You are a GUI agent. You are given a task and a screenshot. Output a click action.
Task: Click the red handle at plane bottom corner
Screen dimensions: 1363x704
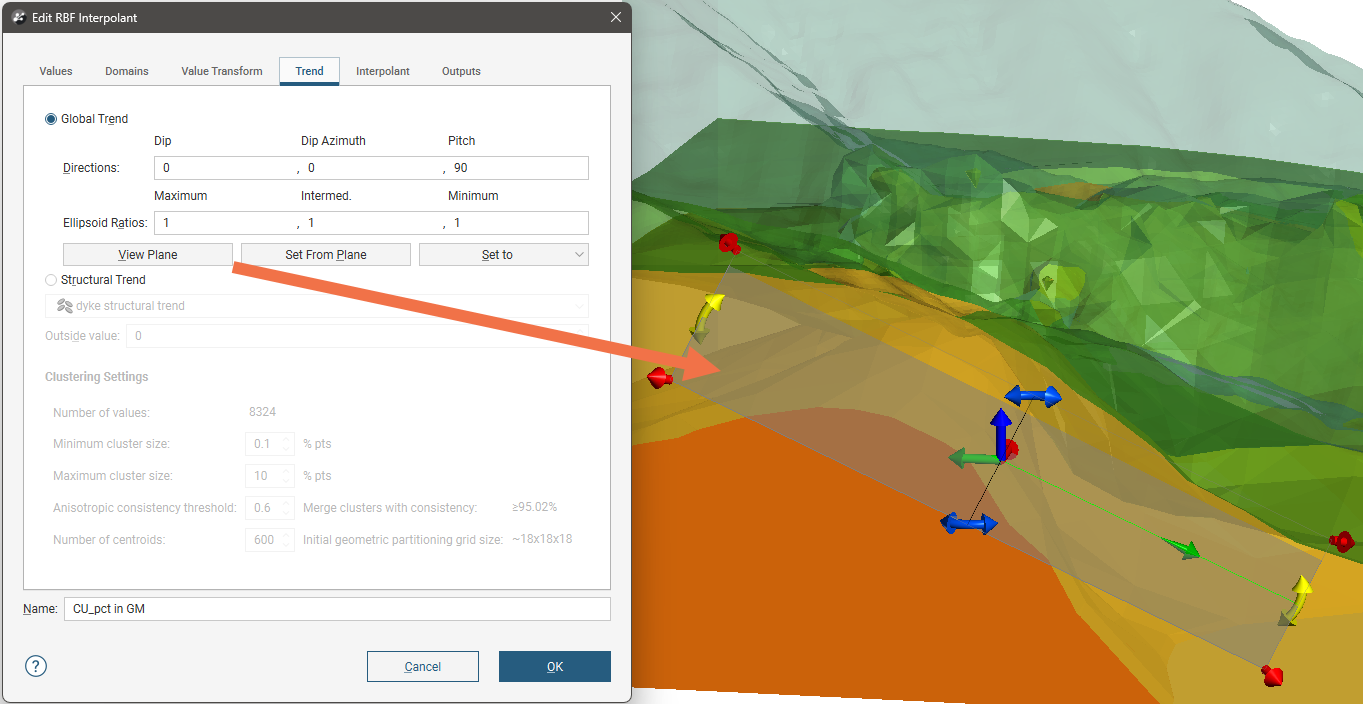(x=1271, y=676)
